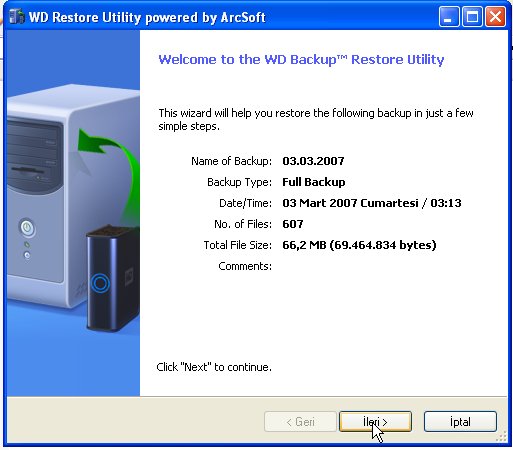Click the file count value 607
This screenshot has width=513, height=450.
coord(293,224)
